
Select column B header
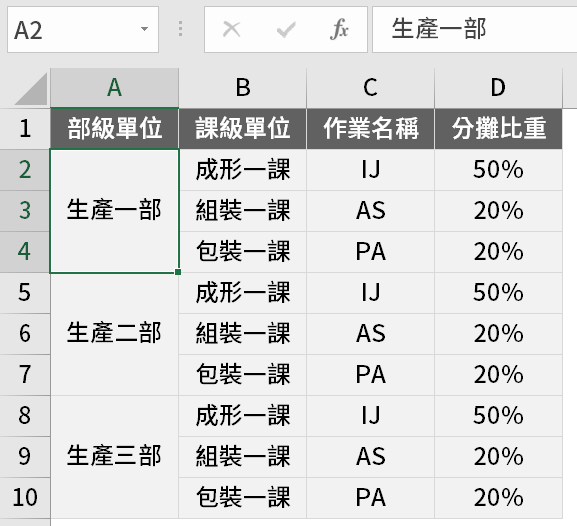pos(243,88)
